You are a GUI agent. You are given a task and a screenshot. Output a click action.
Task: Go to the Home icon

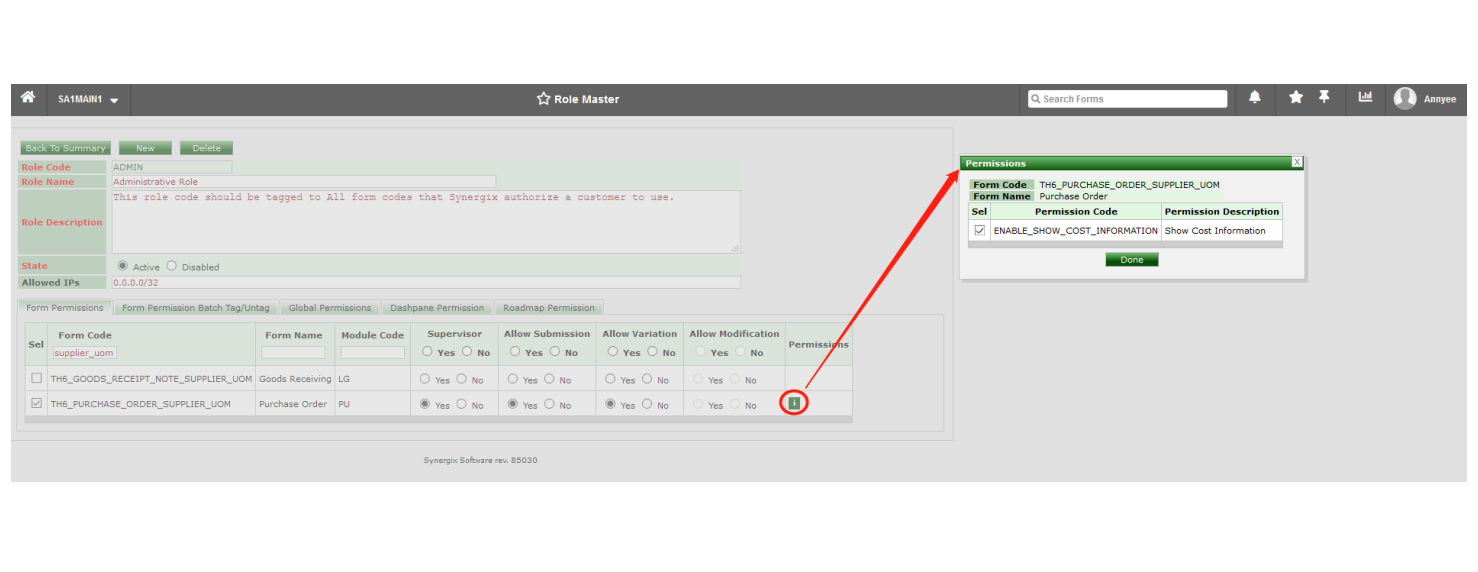(x=28, y=98)
